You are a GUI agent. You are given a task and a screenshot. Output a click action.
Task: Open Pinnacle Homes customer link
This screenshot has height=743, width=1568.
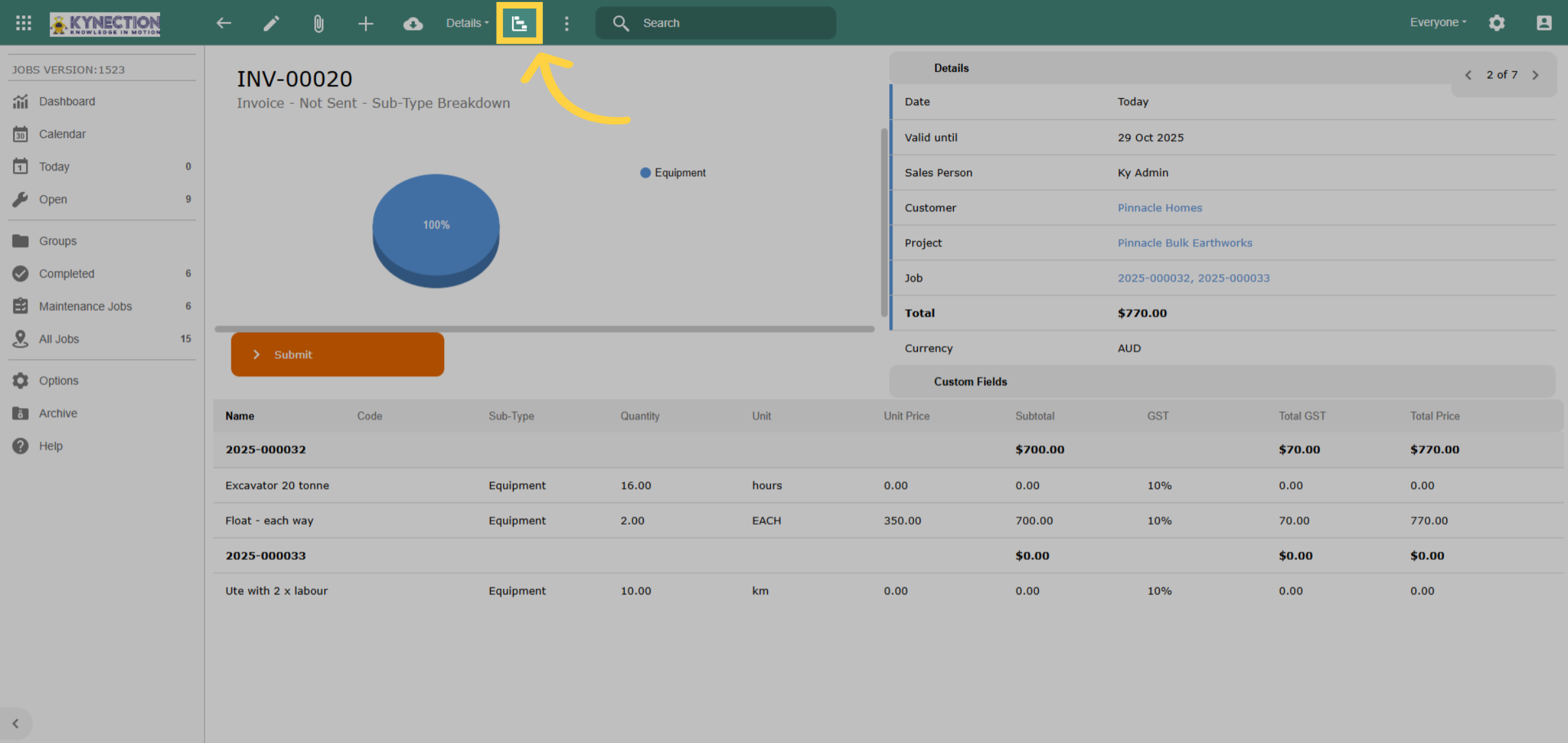click(x=1160, y=208)
